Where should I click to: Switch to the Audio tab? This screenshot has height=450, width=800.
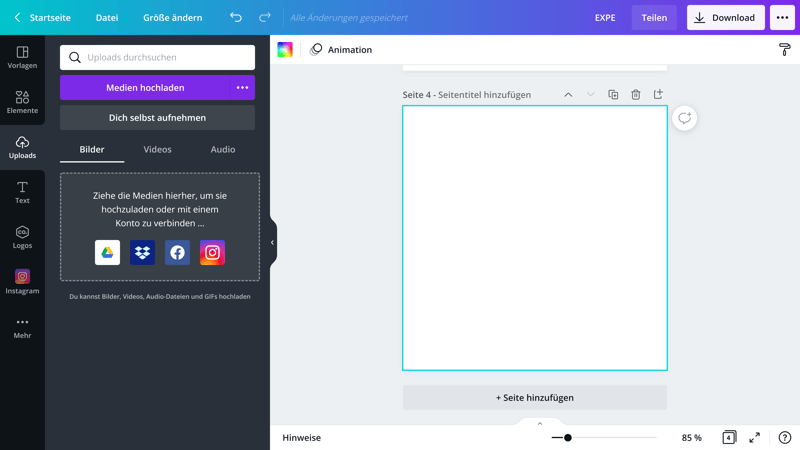223,149
